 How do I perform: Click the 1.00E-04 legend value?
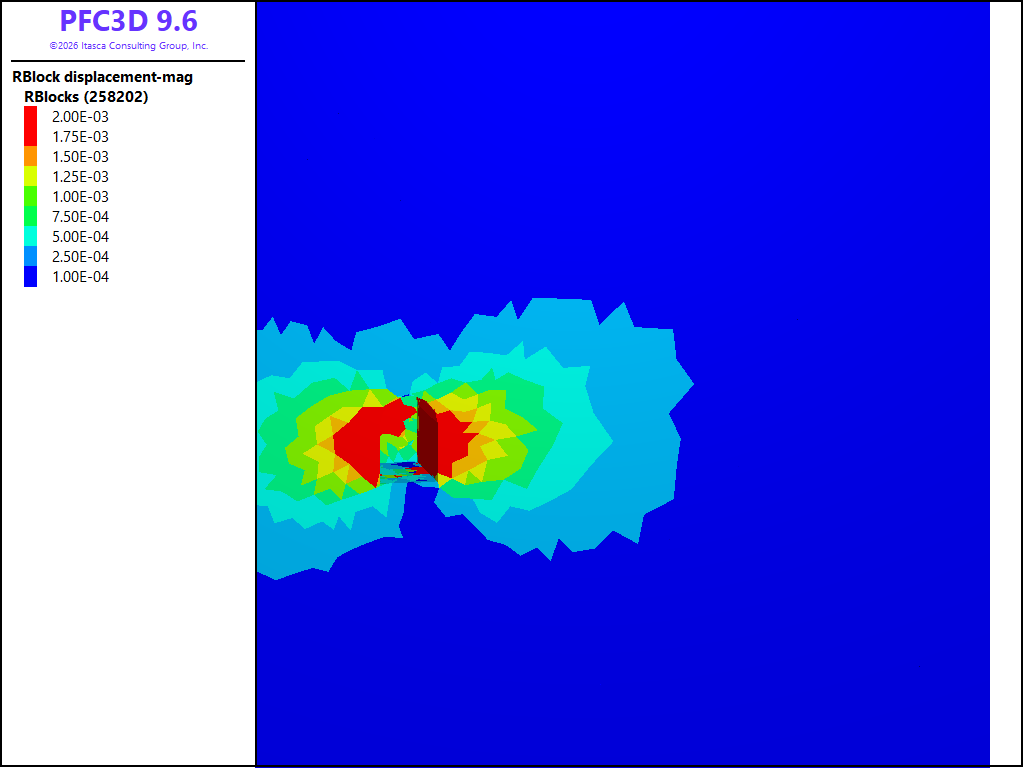click(x=80, y=277)
